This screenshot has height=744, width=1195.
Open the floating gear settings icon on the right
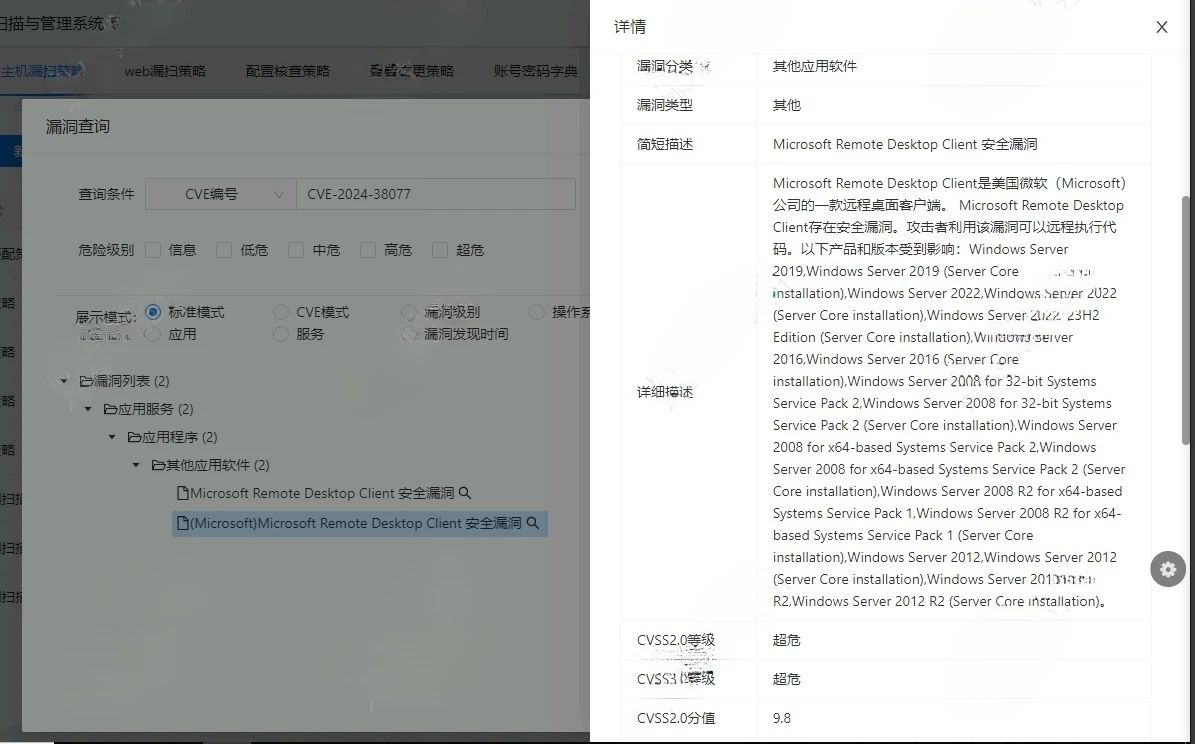1167,569
